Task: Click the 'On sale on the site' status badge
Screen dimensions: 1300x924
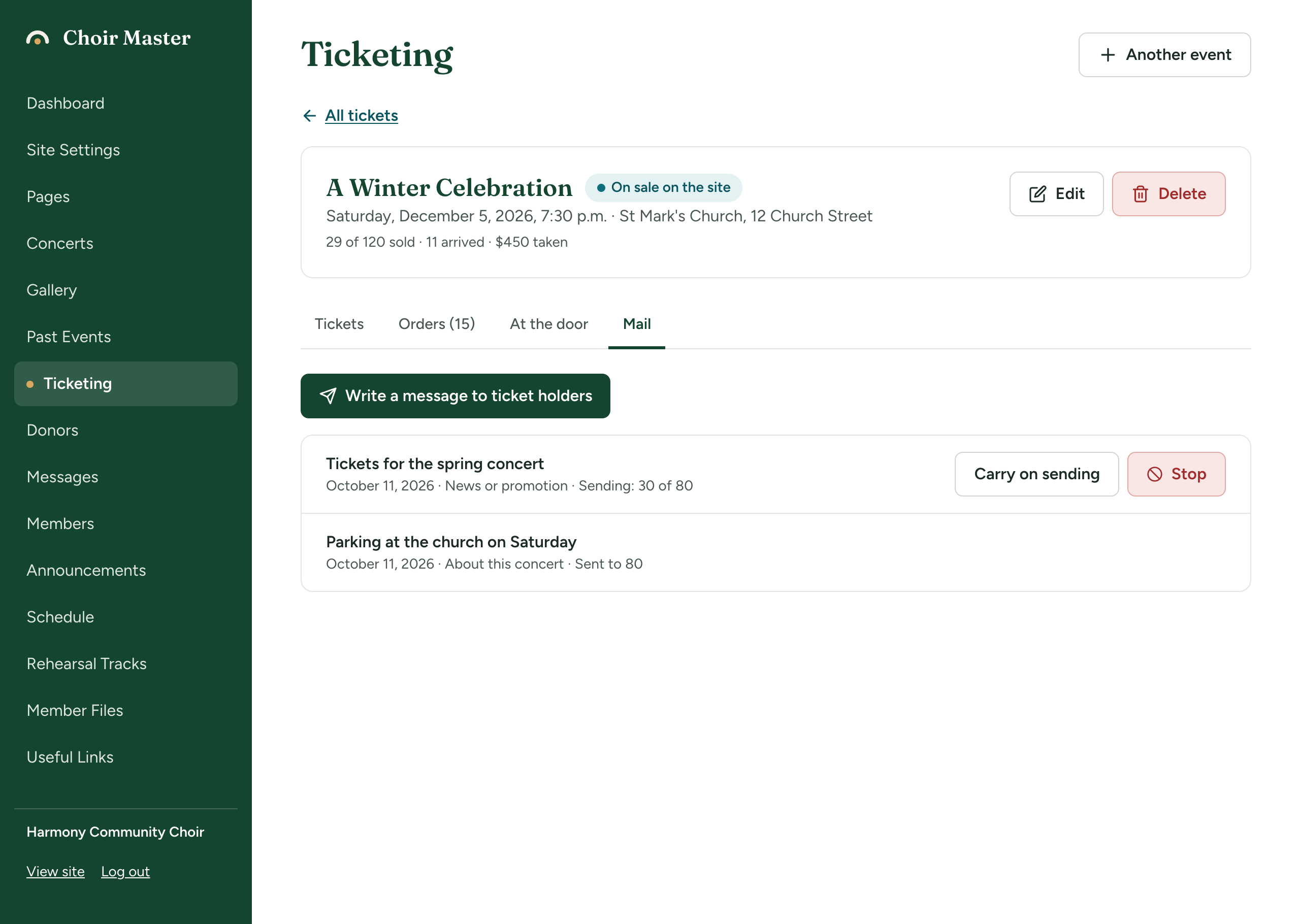Action: 663,188
